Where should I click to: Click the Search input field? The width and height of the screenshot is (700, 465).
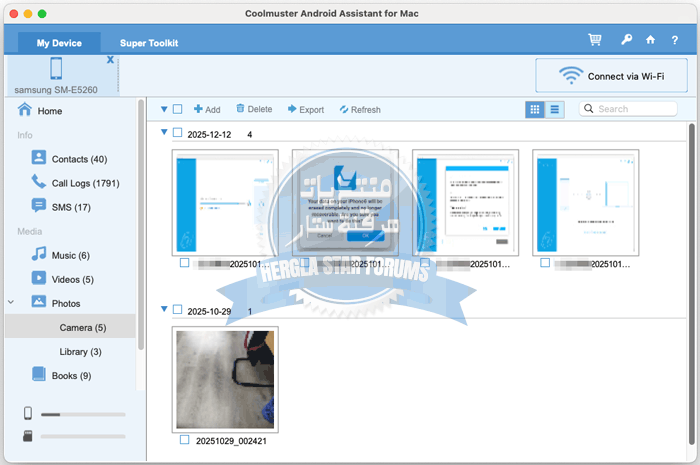point(635,109)
